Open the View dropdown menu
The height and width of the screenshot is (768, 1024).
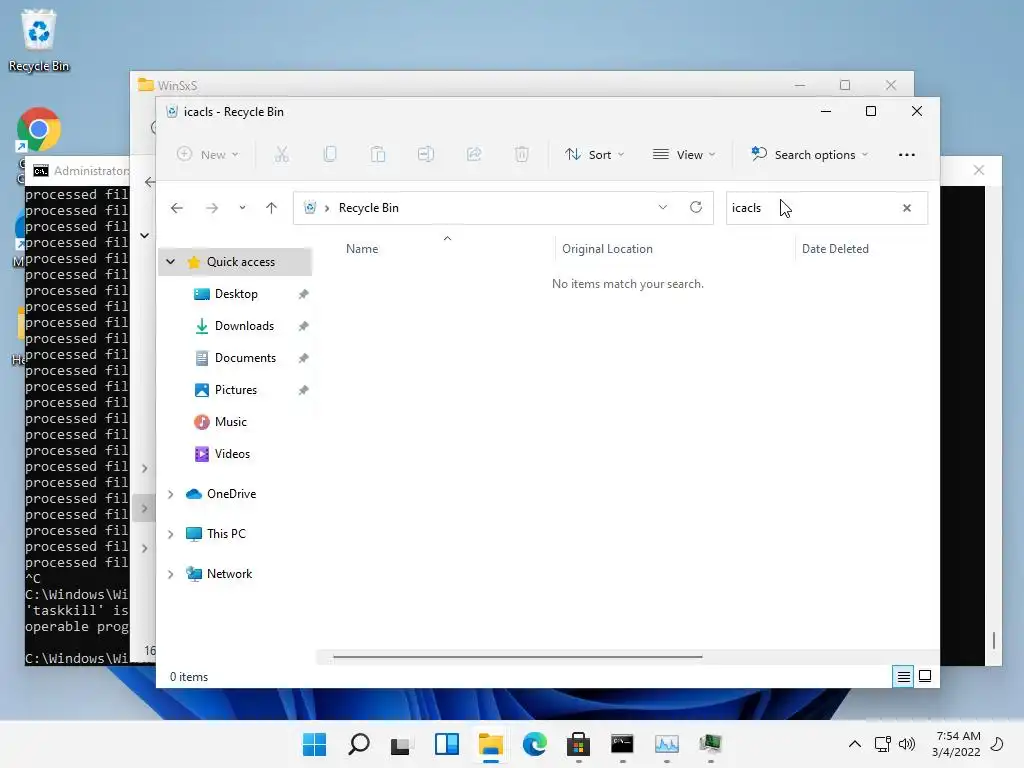(684, 155)
